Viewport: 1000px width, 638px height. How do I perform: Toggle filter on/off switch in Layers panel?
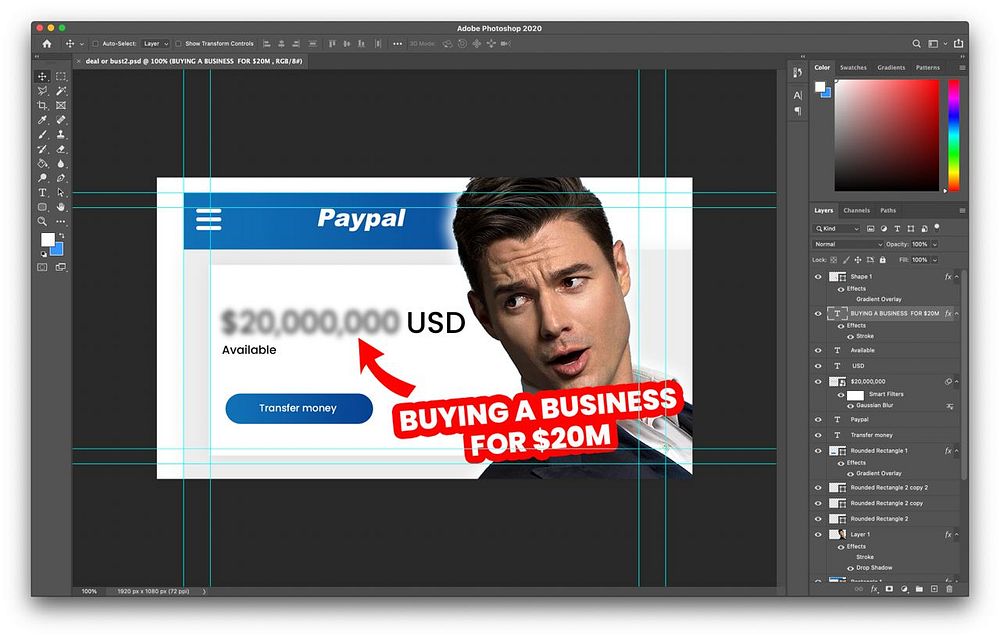coord(937,226)
